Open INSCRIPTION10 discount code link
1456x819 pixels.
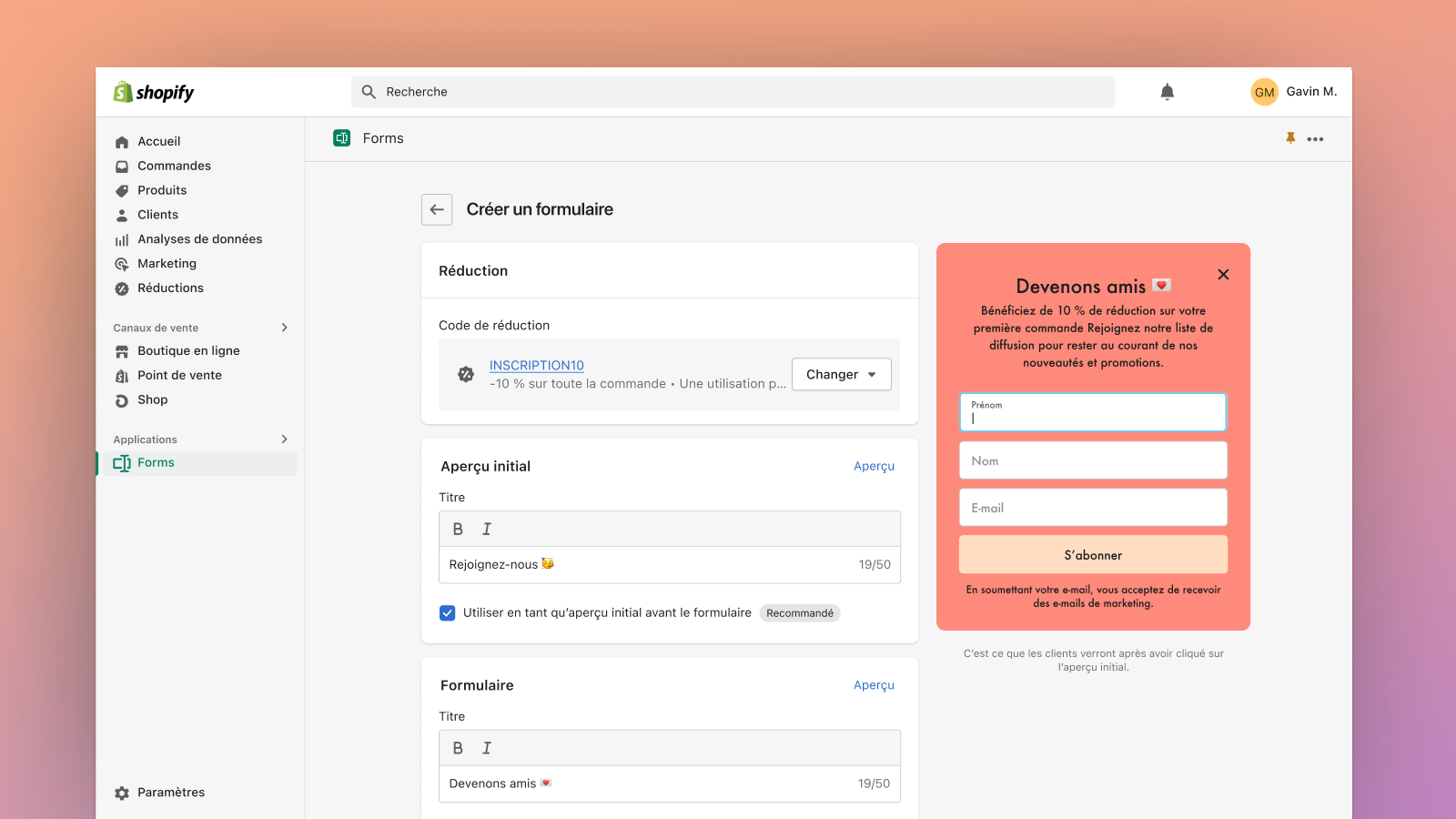pos(537,365)
